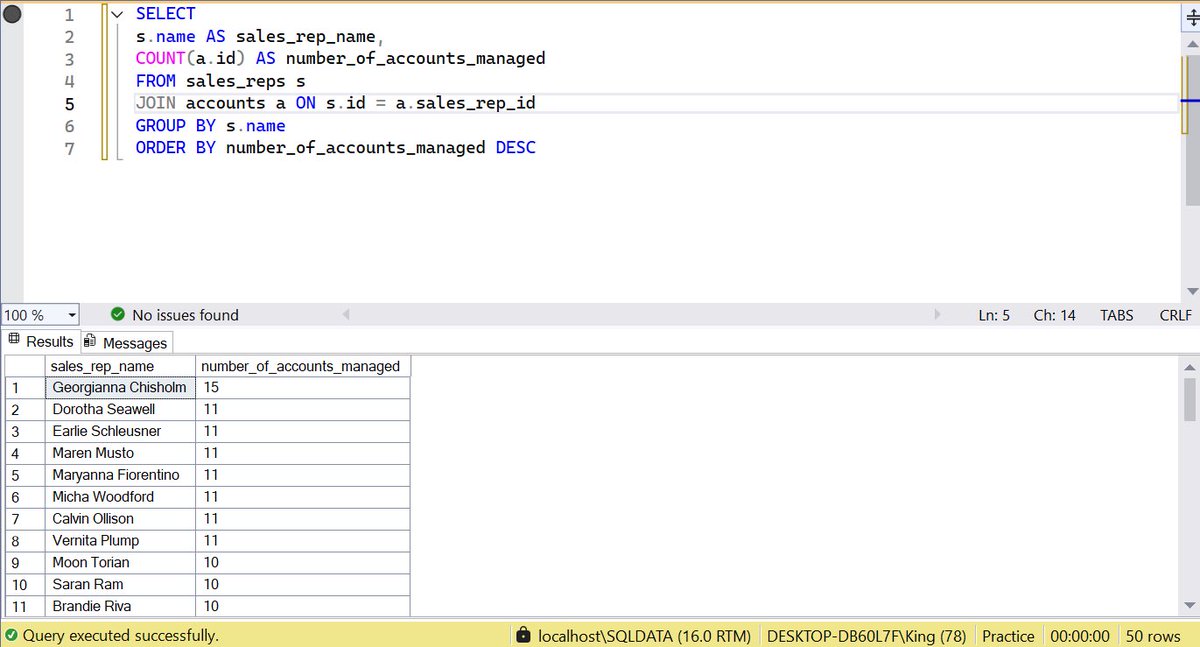Click the Practice database name in status bar
This screenshot has width=1200, height=647.
click(x=1008, y=635)
